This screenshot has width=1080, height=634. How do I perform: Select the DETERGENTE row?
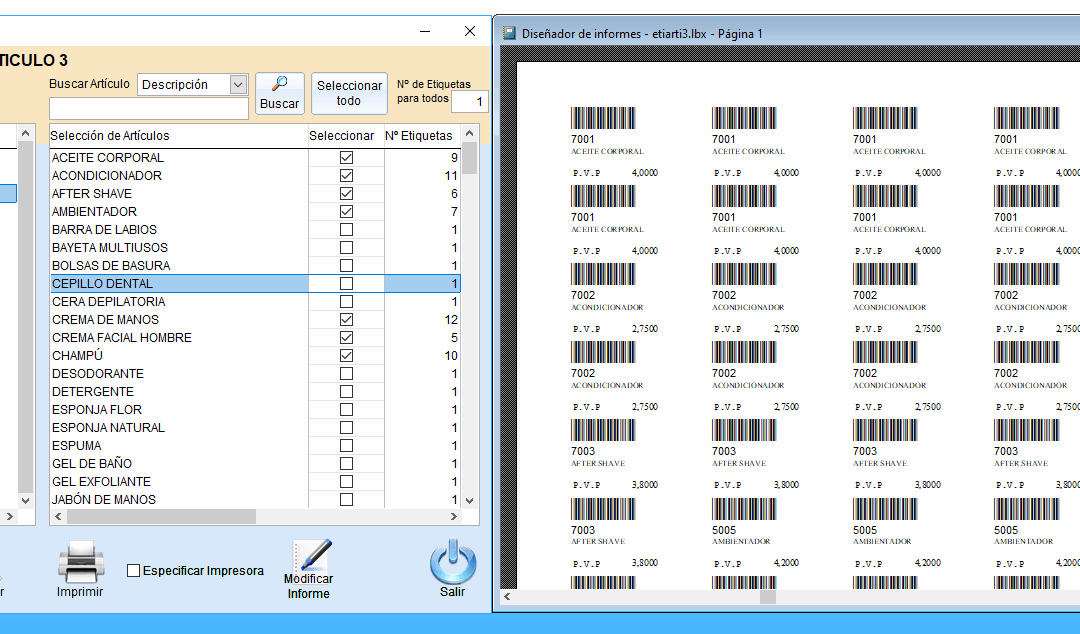tap(255, 391)
